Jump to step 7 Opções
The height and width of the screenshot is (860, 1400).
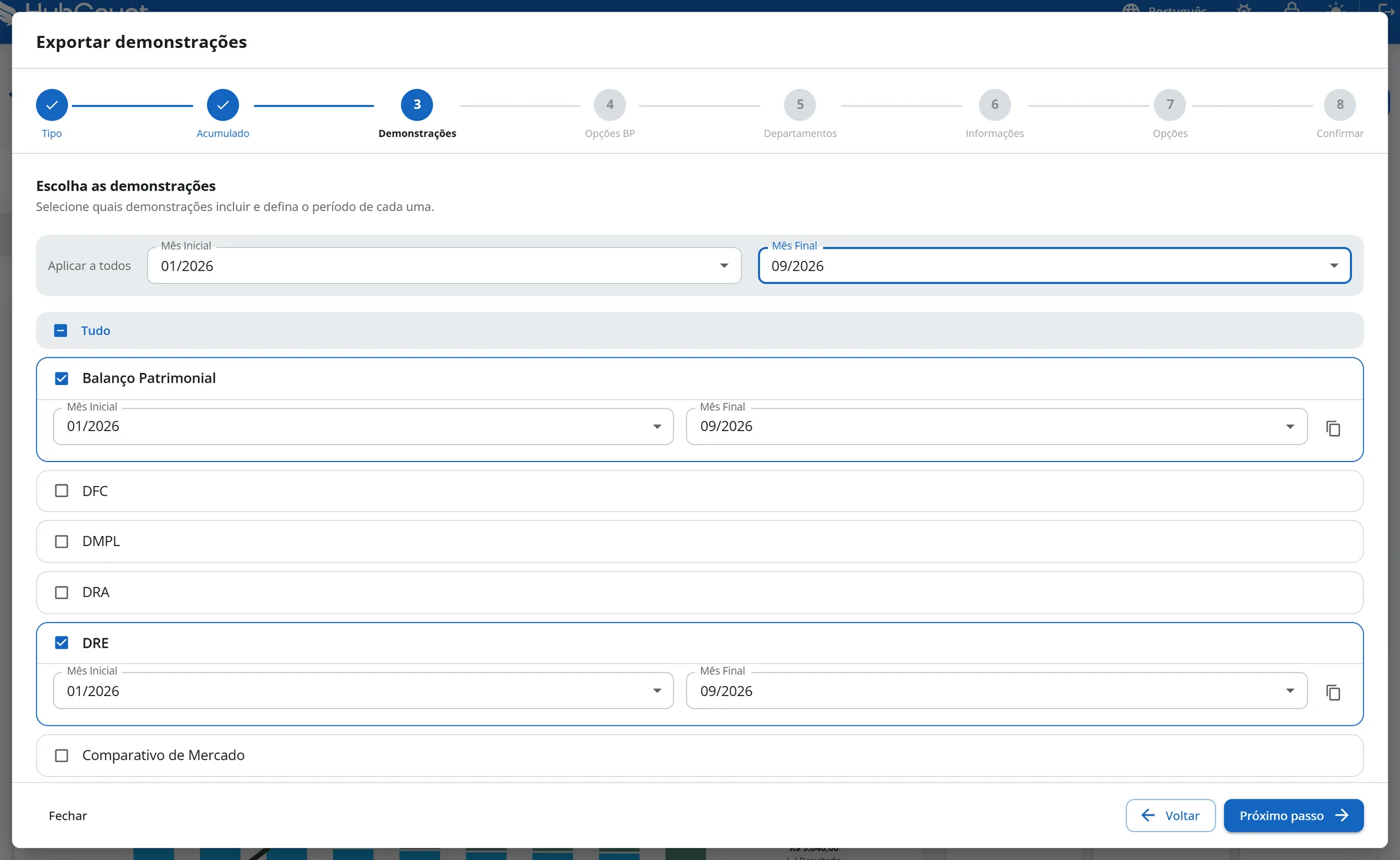click(1170, 105)
